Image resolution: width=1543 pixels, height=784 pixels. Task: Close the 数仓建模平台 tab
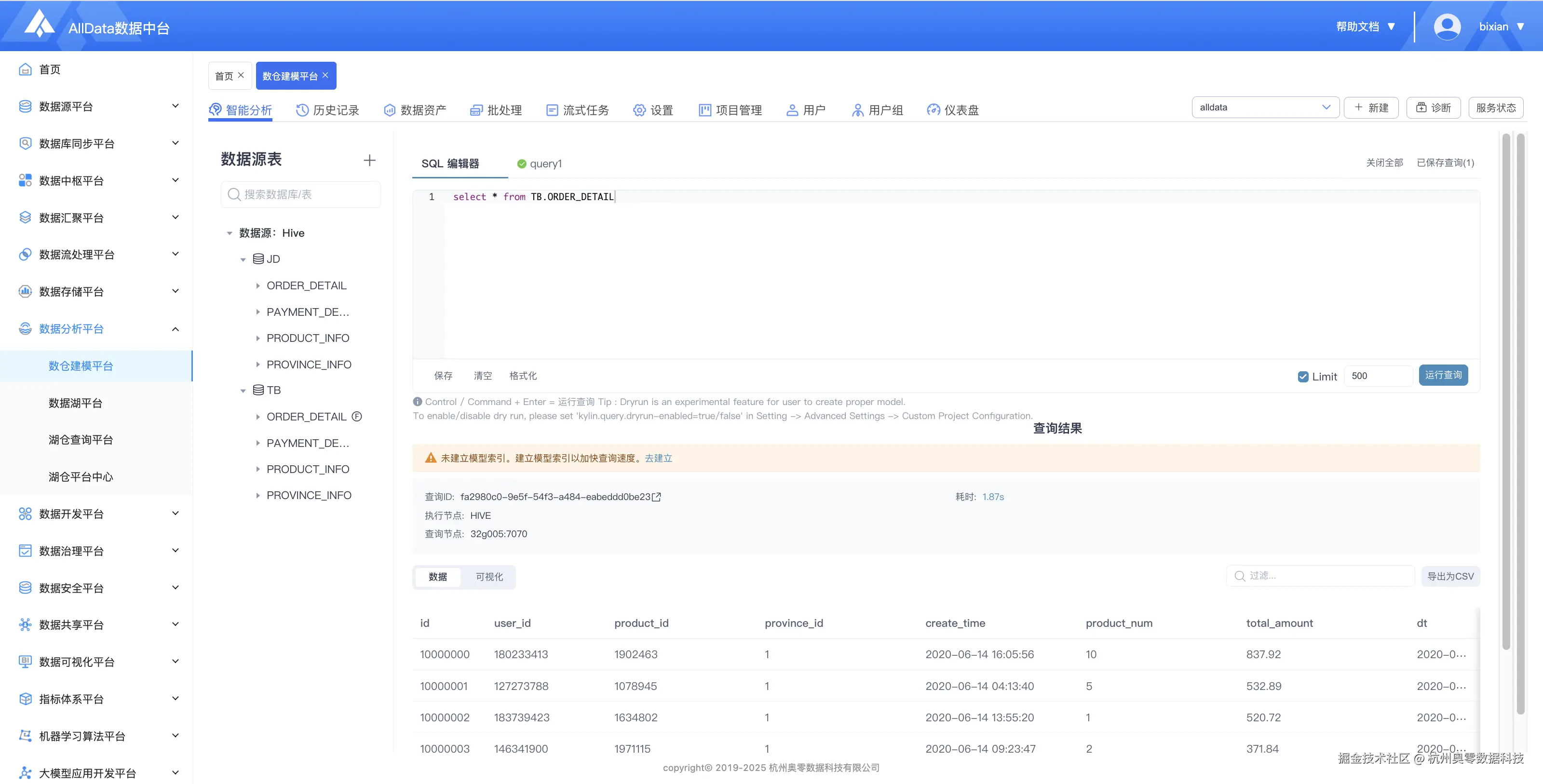[325, 76]
